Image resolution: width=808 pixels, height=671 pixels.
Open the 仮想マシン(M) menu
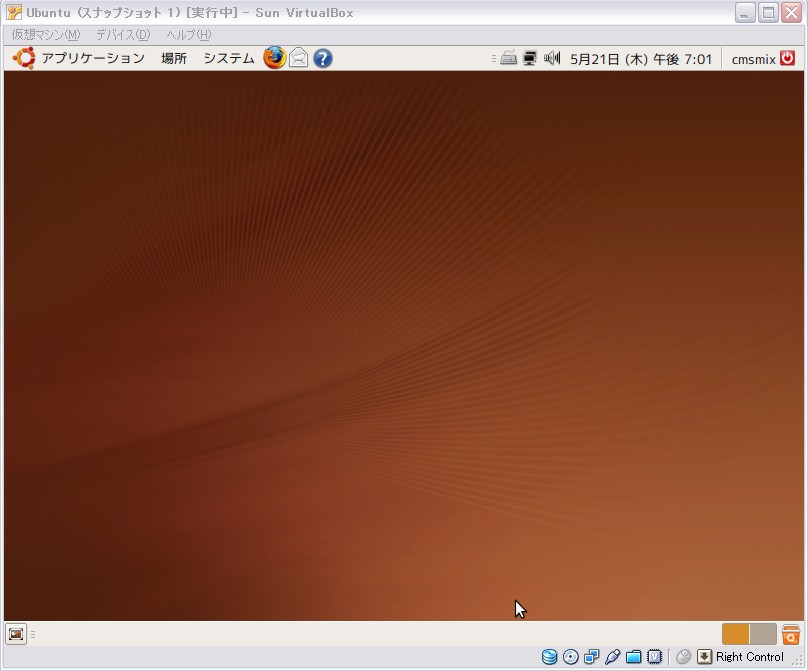click(45, 35)
